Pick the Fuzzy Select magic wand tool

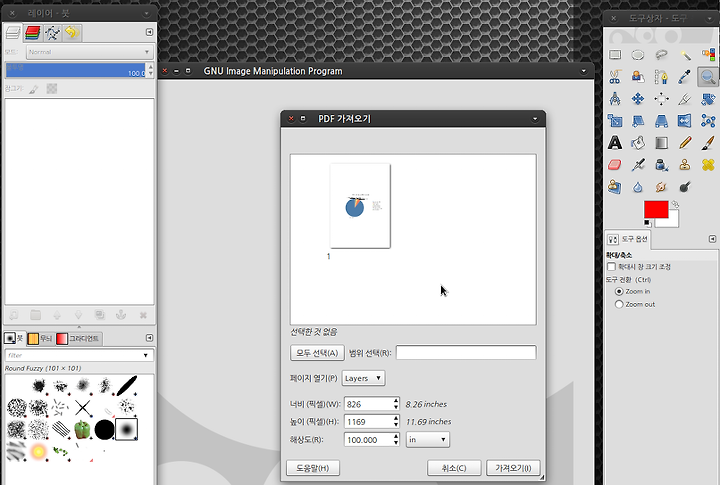685,55
